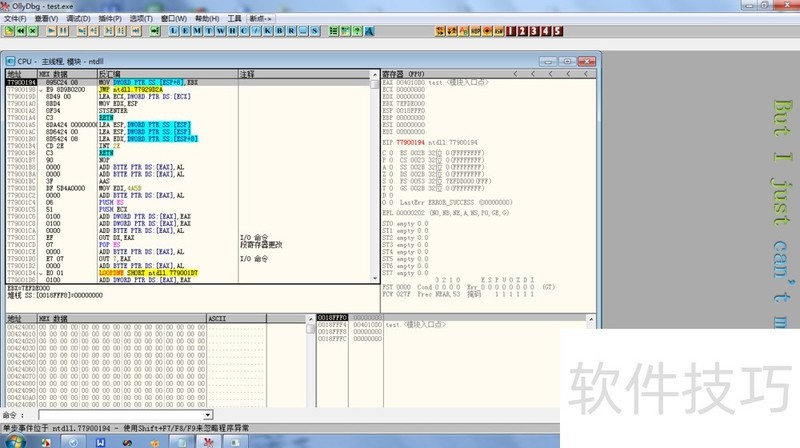The width and height of the screenshot is (800, 448).
Task: Expand the 命令 command dropdown arrow
Action: [x=207, y=415]
